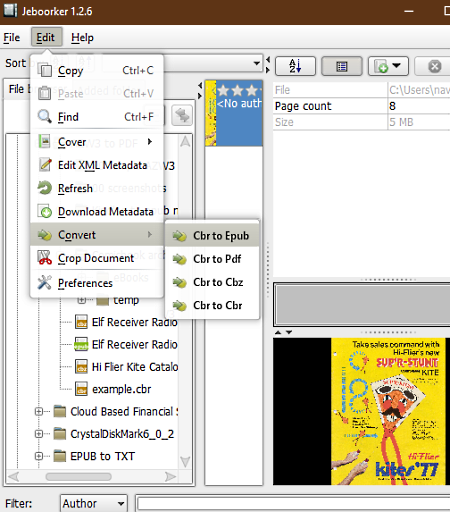Screen dimensions: 450x512
Task: Click the Cbr to Pdf arrow icon
Action: [180, 259]
